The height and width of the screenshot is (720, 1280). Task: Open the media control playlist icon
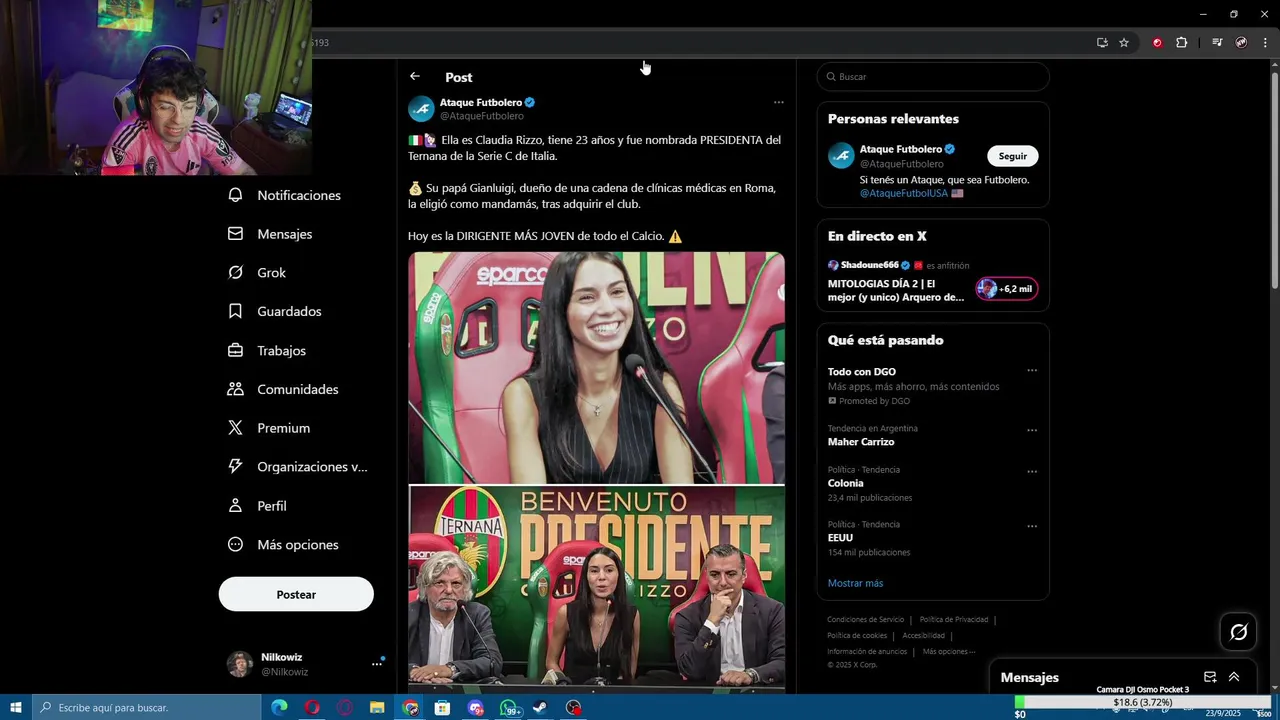(x=1217, y=43)
